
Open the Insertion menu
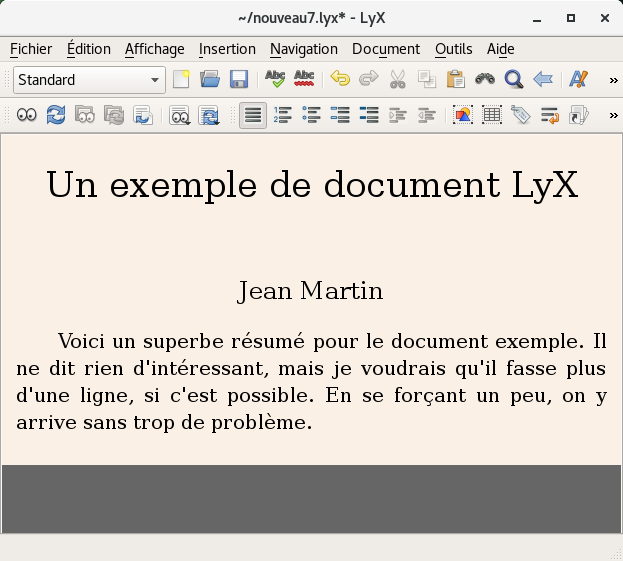(227, 49)
